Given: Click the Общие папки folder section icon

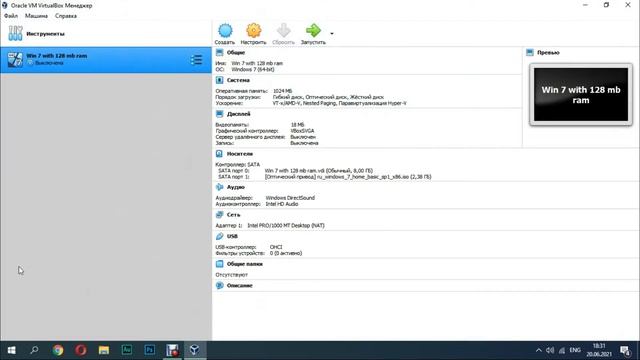Looking at the screenshot, I should (x=220, y=264).
